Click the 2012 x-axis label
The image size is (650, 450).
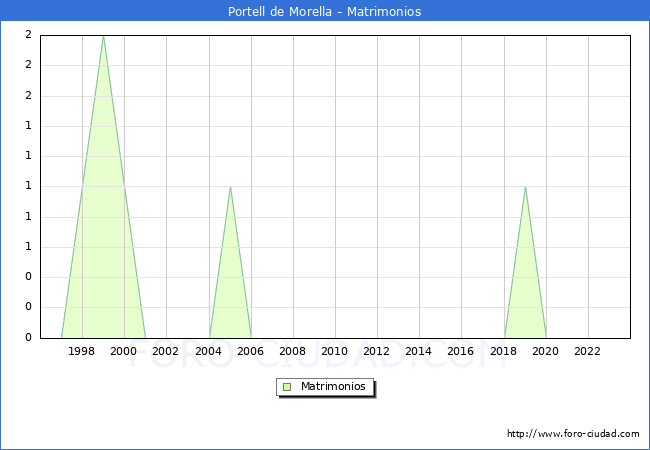376,351
